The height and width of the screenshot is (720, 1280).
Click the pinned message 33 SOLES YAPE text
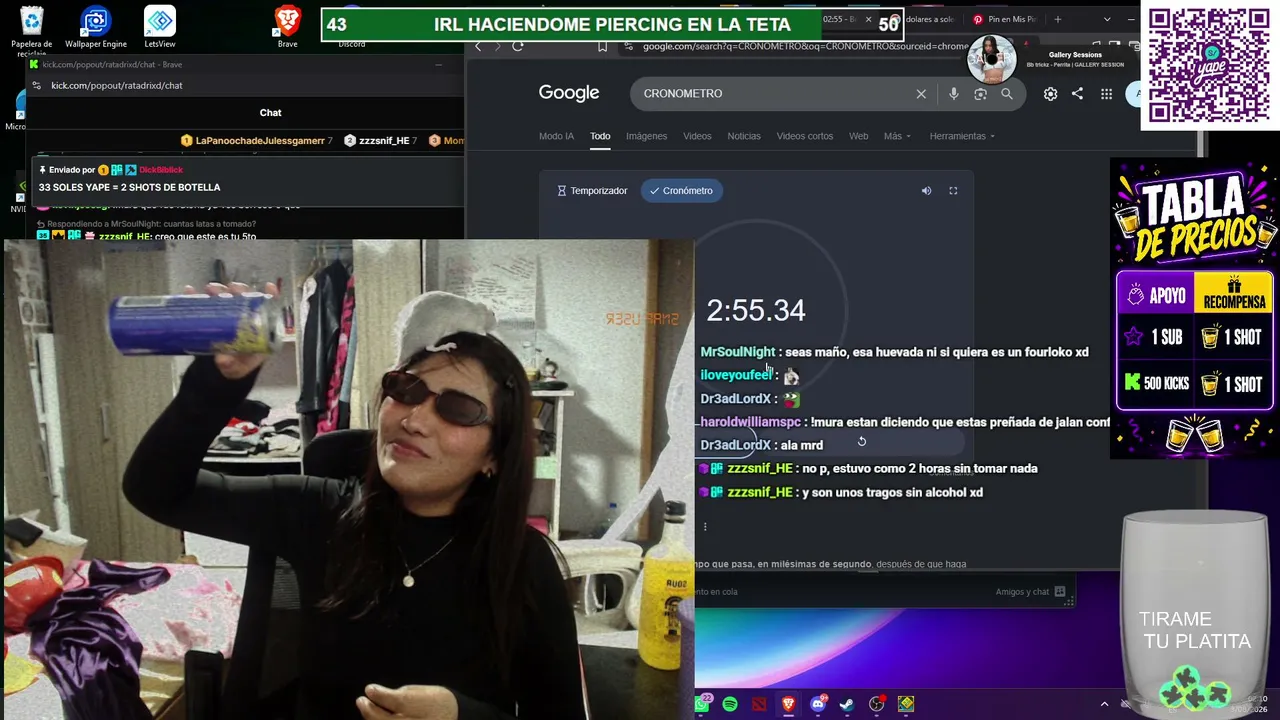tap(130, 187)
